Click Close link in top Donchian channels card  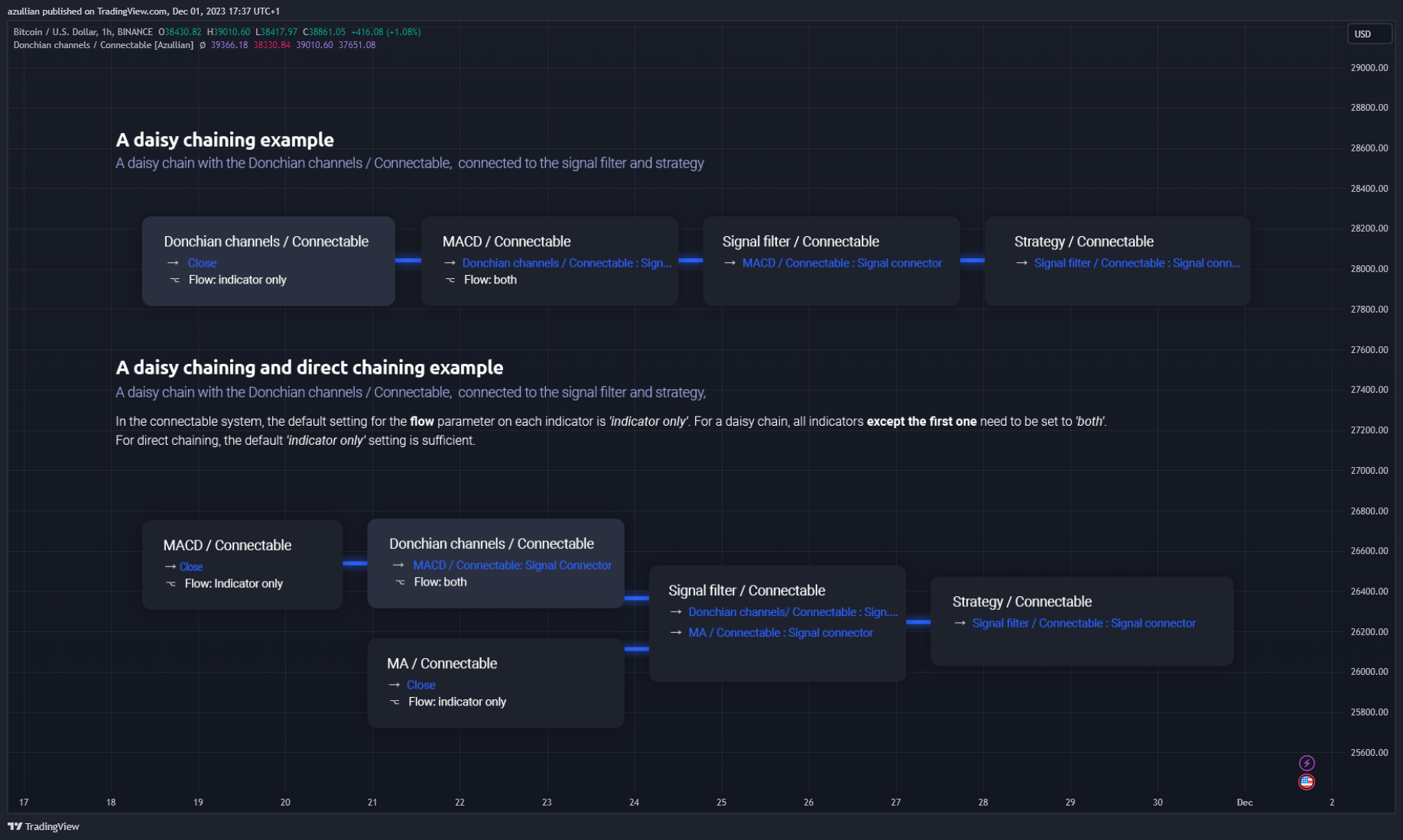202,263
